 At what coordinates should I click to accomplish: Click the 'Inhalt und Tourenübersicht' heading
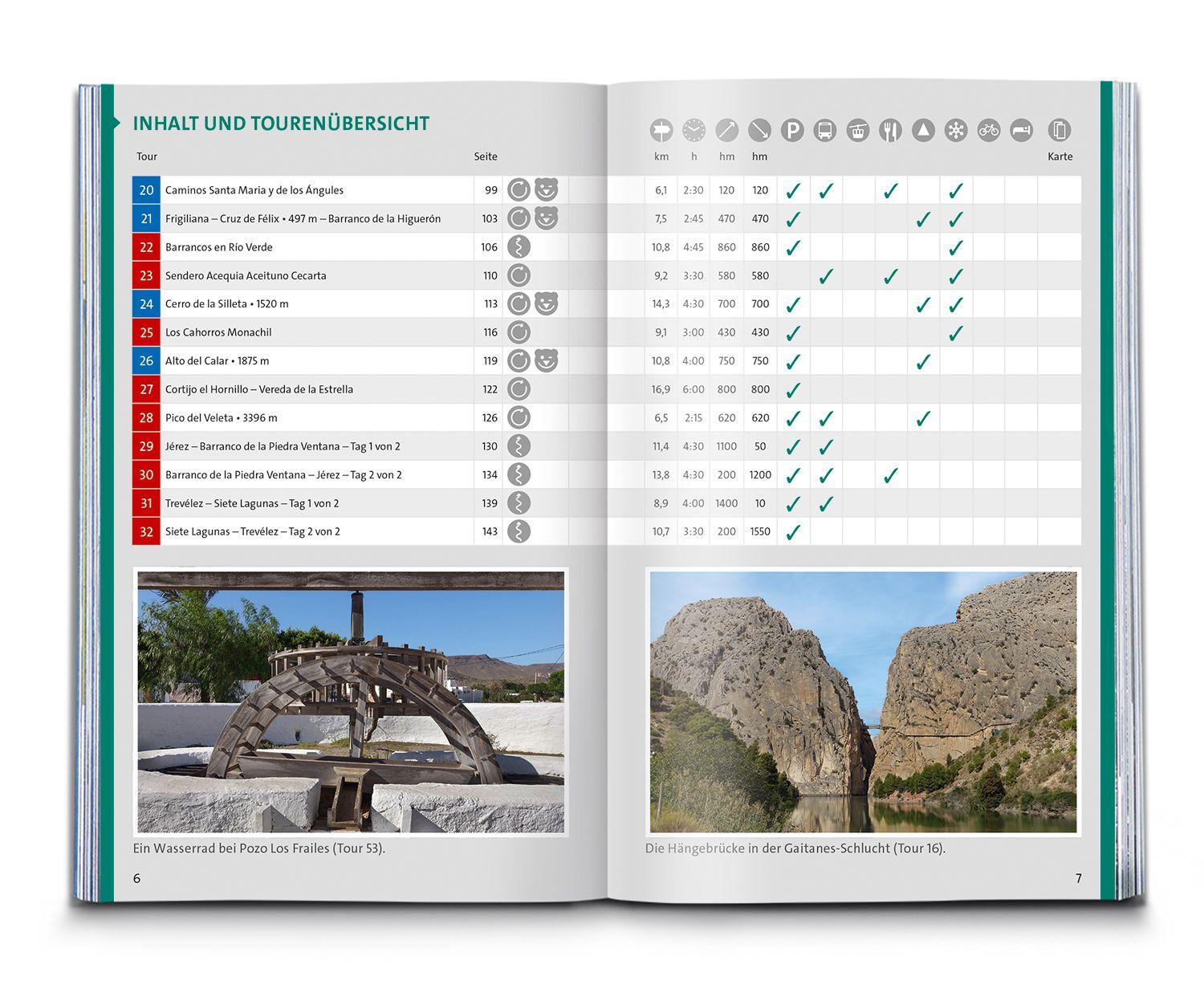(281, 124)
